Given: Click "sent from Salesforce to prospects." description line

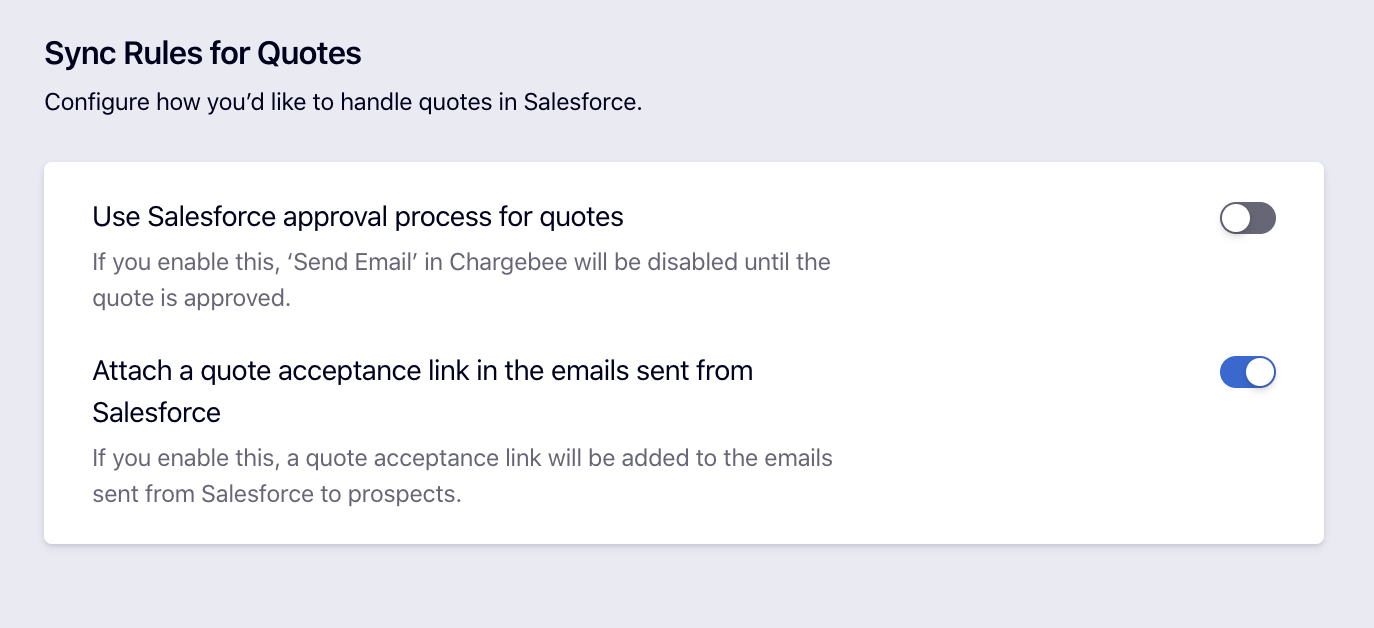Looking at the screenshot, I should (x=277, y=494).
